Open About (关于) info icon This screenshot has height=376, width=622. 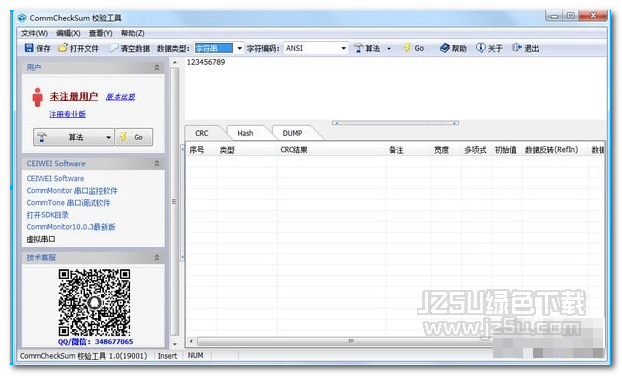tap(481, 48)
